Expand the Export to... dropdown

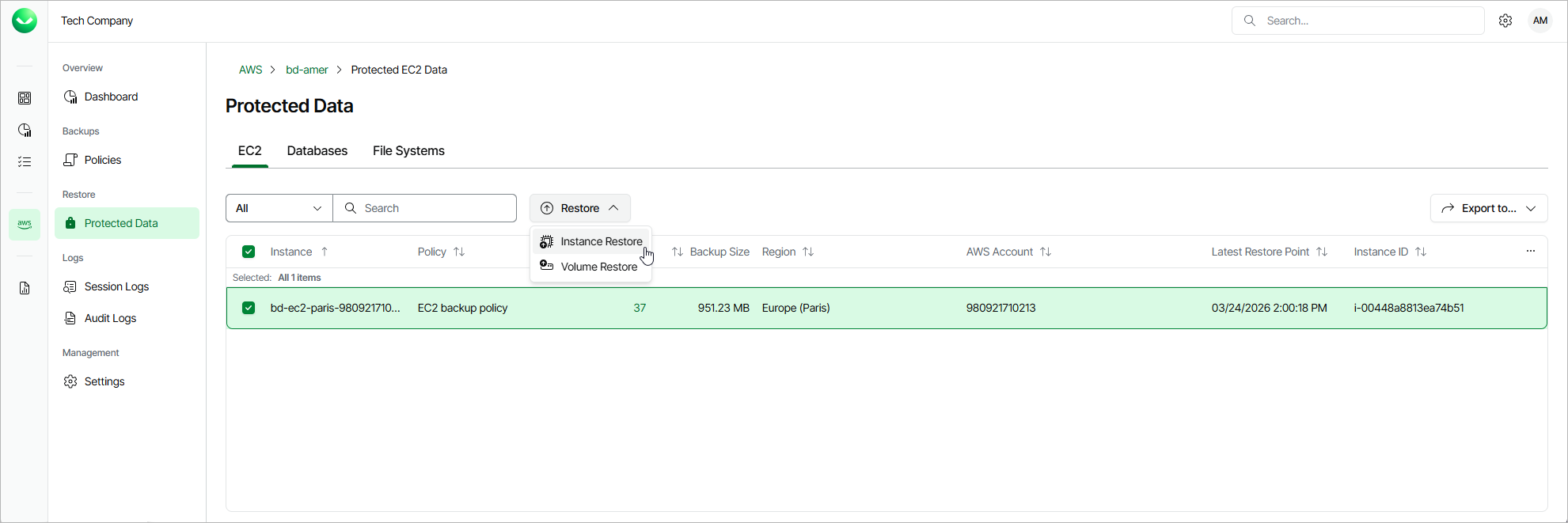1488,208
